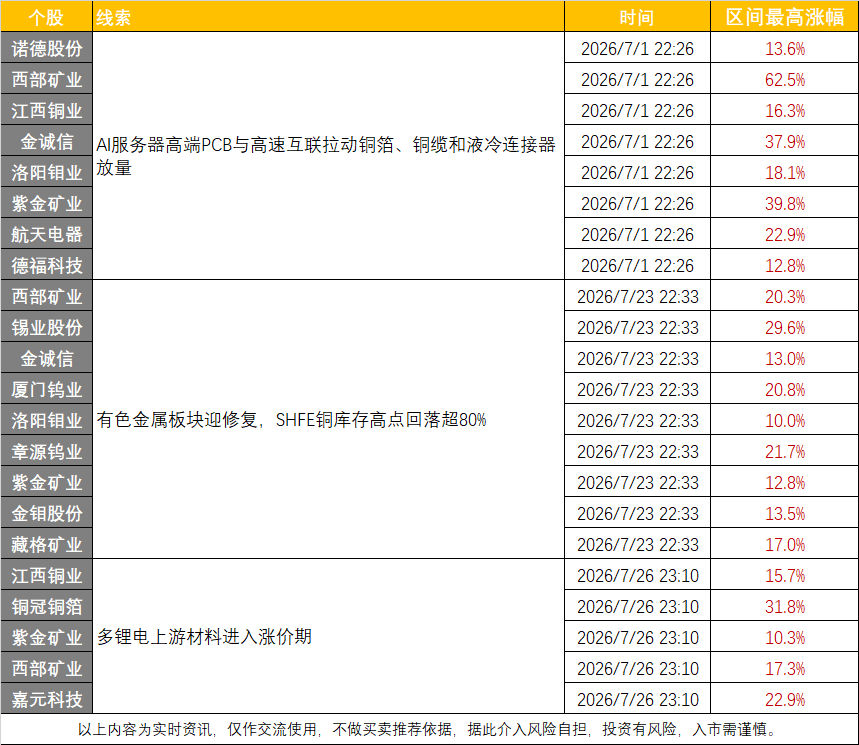Select the 铜冠铜箔 stock cell
Image resolution: width=859 pixels, height=745 pixels.
47,606
